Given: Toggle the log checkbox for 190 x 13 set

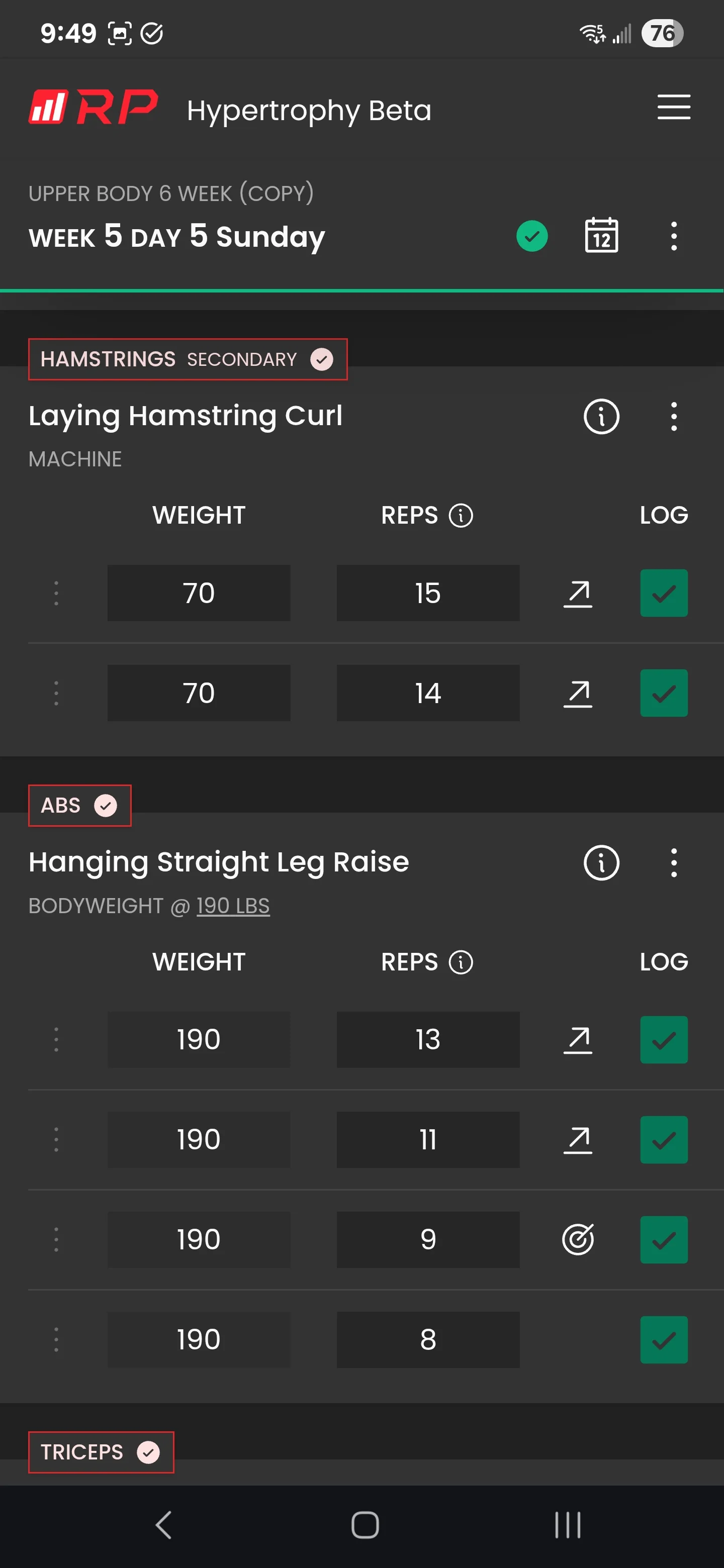Looking at the screenshot, I should point(664,1039).
